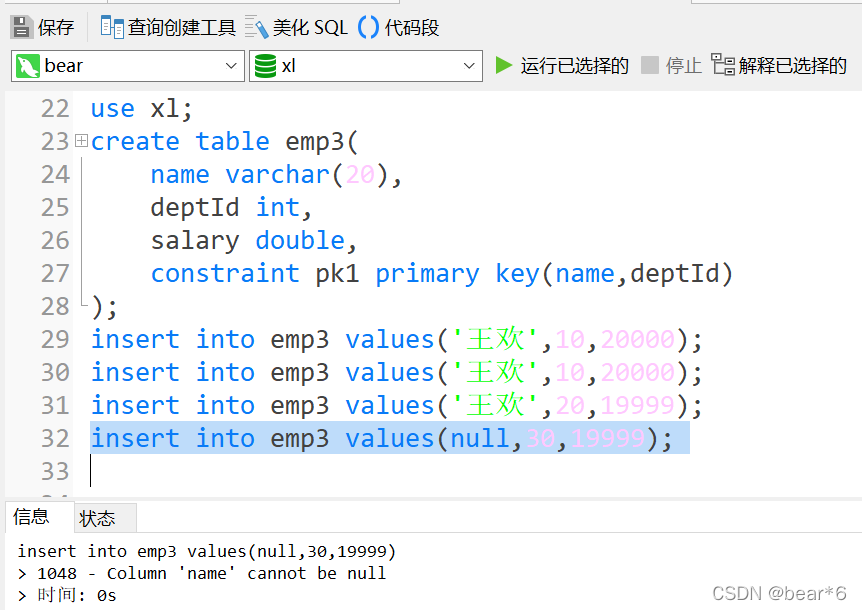Click 'name varchar(20),' on line 24
862x610 pixels.
point(277,175)
